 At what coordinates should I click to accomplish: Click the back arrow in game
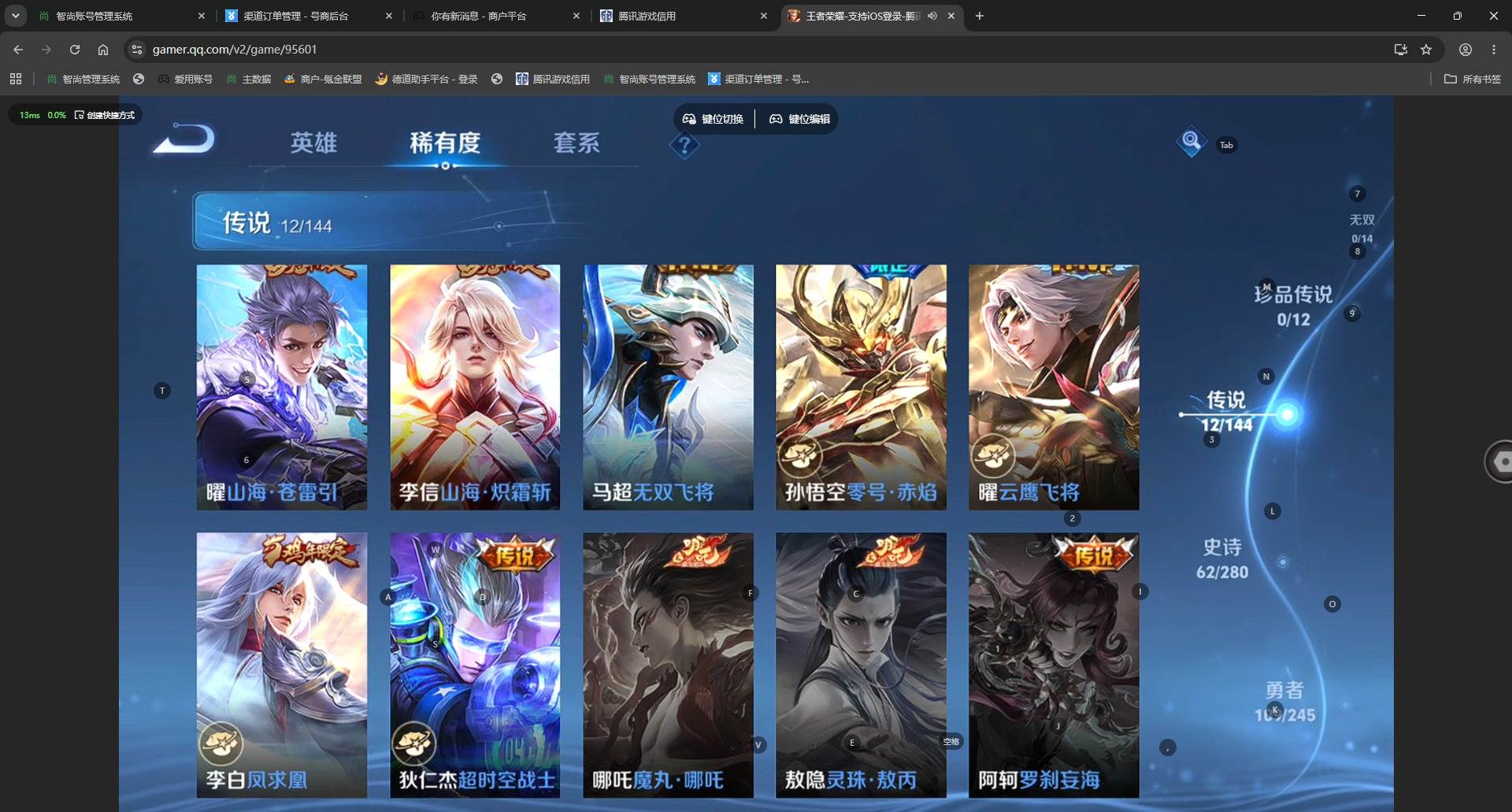pos(184,139)
